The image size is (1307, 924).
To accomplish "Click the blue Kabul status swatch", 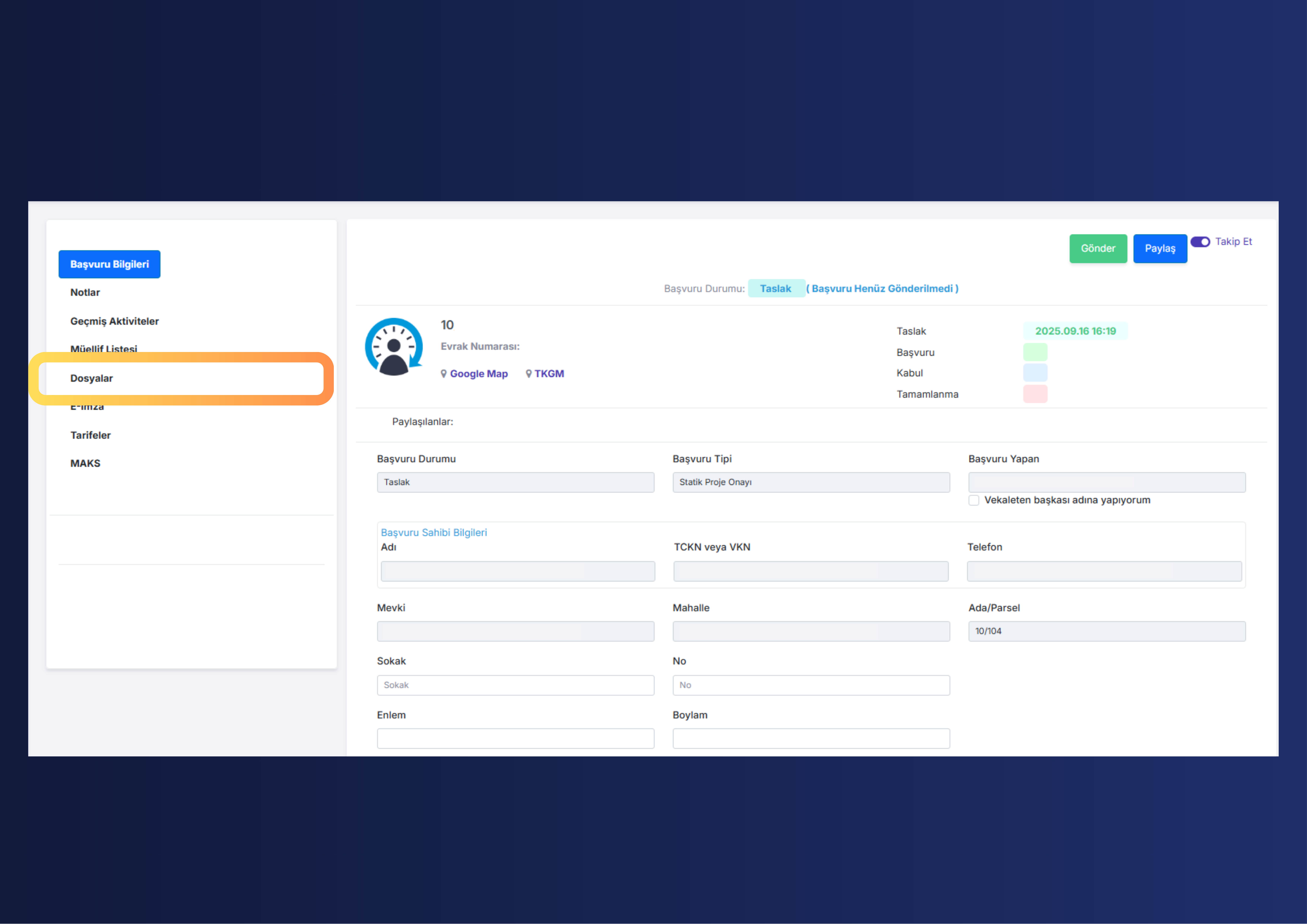I will click(1035, 373).
